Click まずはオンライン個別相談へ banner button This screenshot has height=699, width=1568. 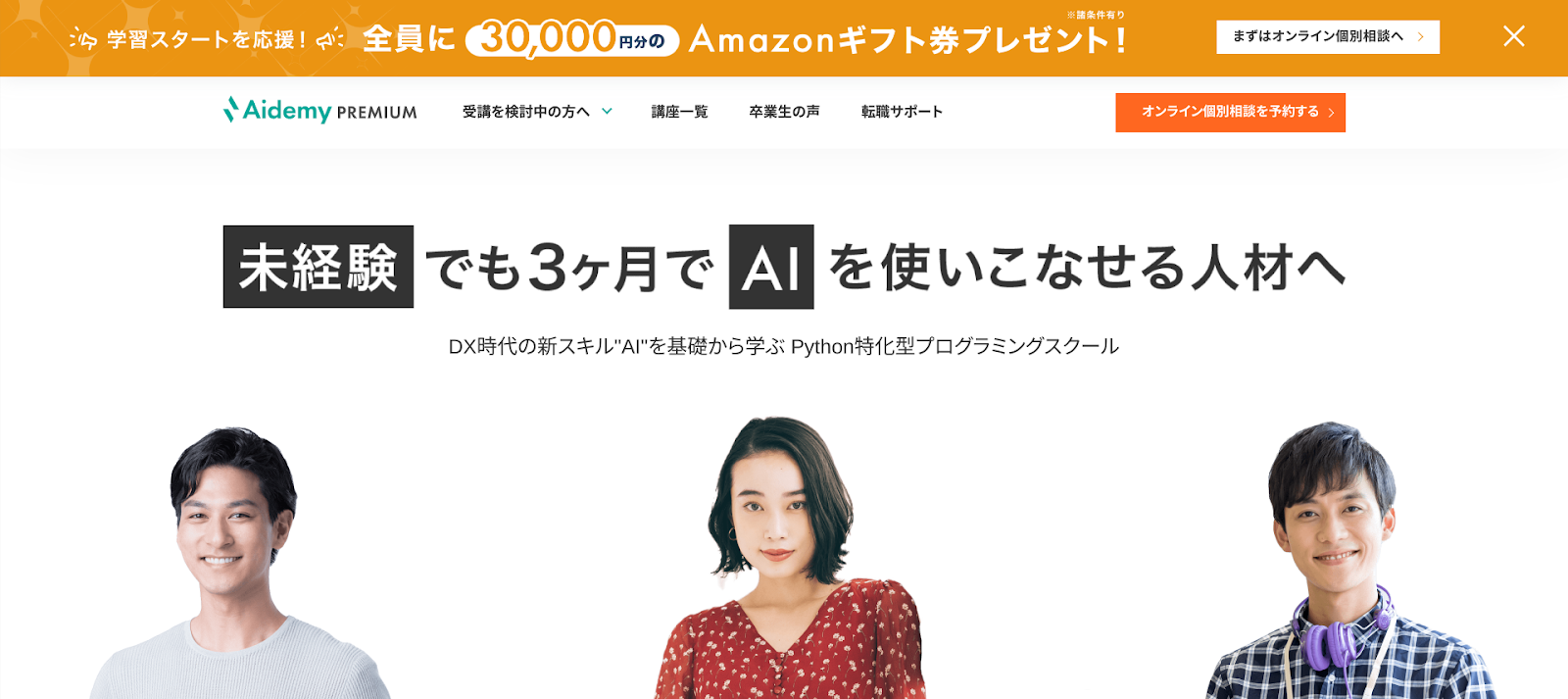1328,37
